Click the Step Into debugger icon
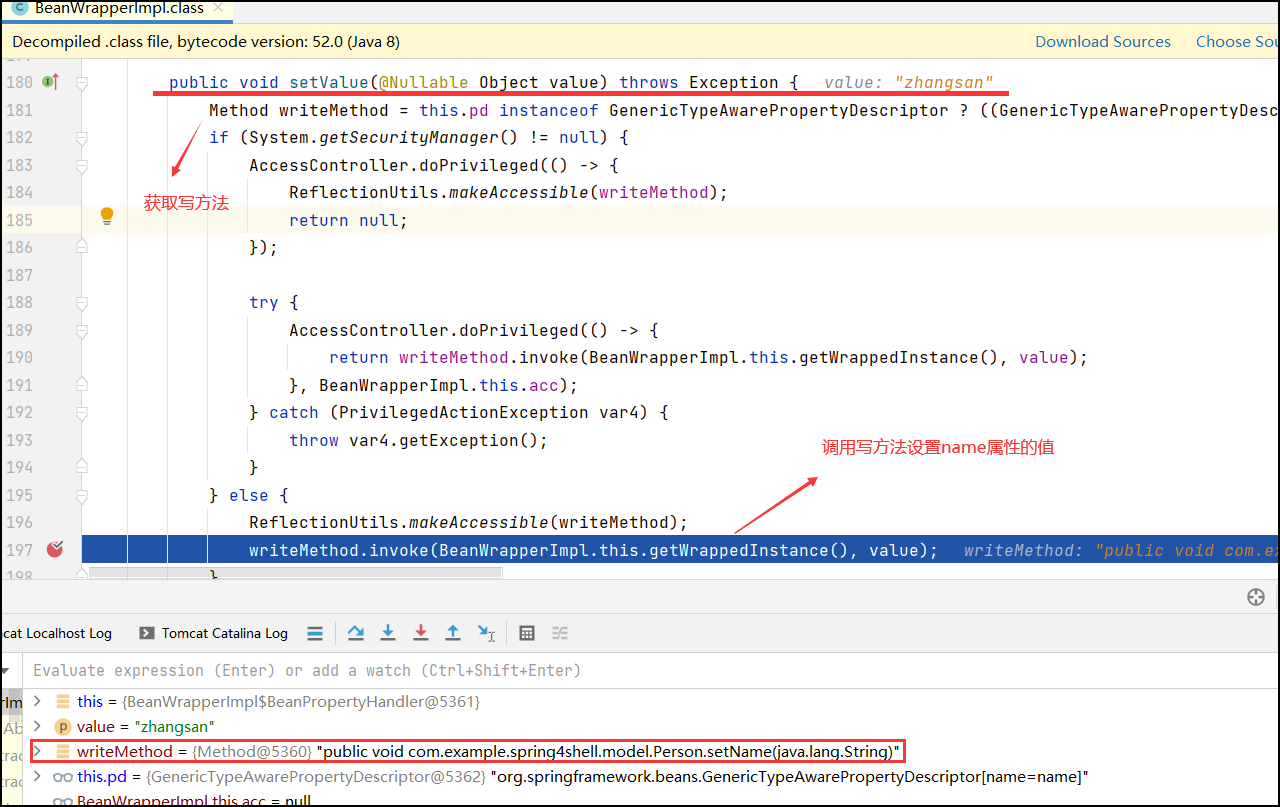 tap(388, 633)
